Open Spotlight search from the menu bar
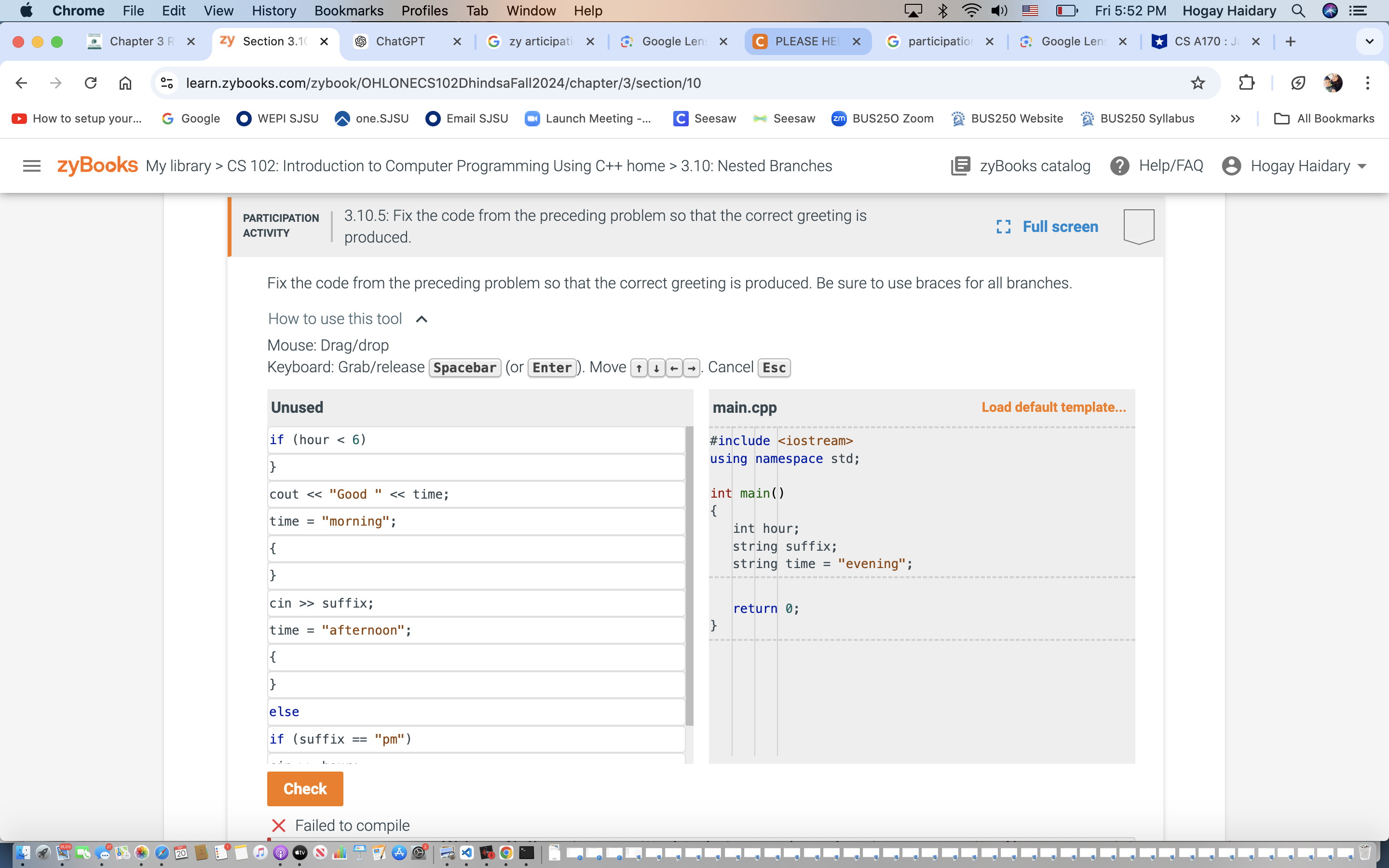 click(x=1298, y=10)
